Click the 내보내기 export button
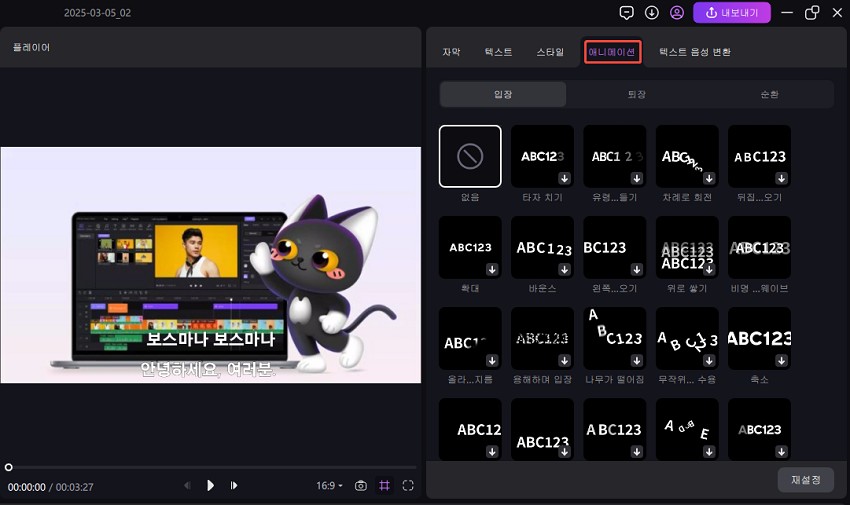Image resolution: width=850 pixels, height=505 pixels. click(731, 13)
